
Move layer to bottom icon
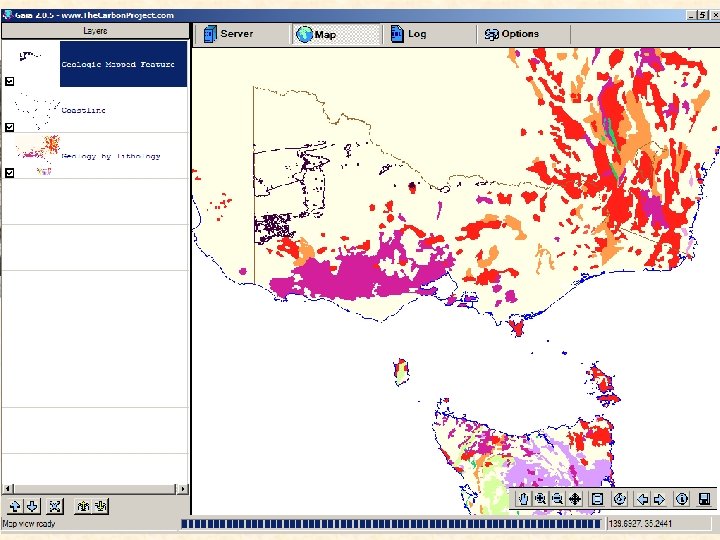tap(101, 506)
